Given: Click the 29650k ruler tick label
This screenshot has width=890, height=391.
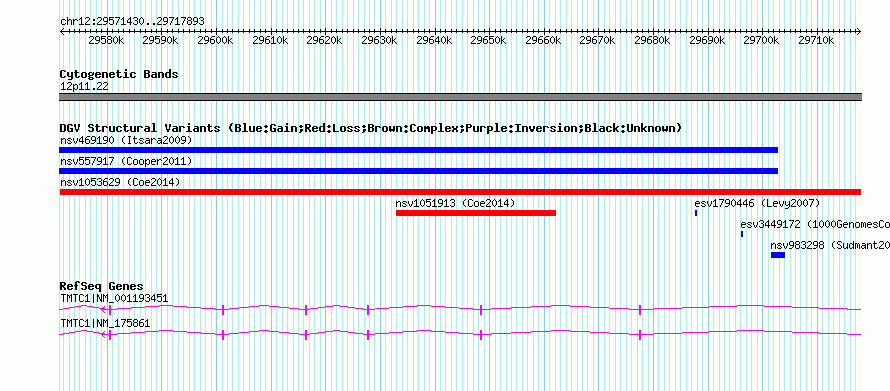Looking at the screenshot, I should 488,40.
